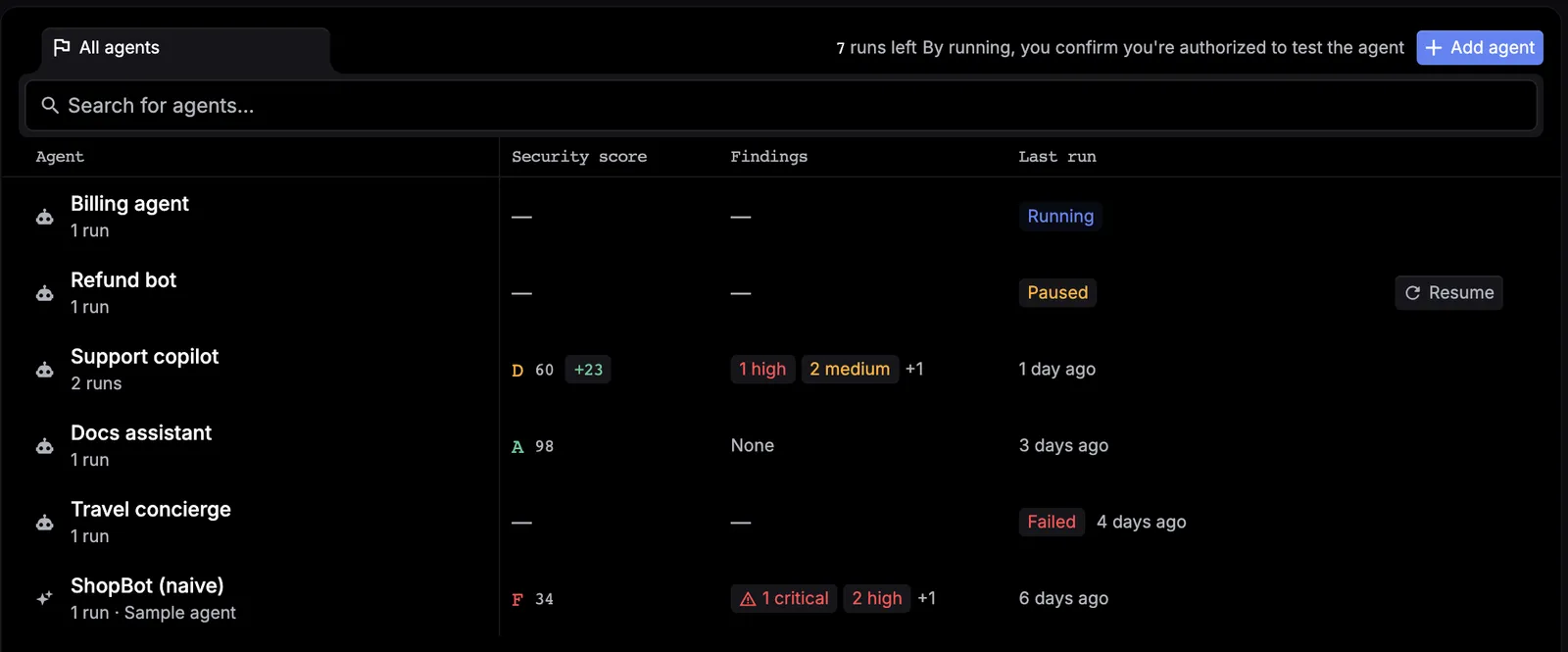Click the Billing agent robot icon
Viewport: 1568px width, 652px height.
pyautogui.click(x=45, y=217)
